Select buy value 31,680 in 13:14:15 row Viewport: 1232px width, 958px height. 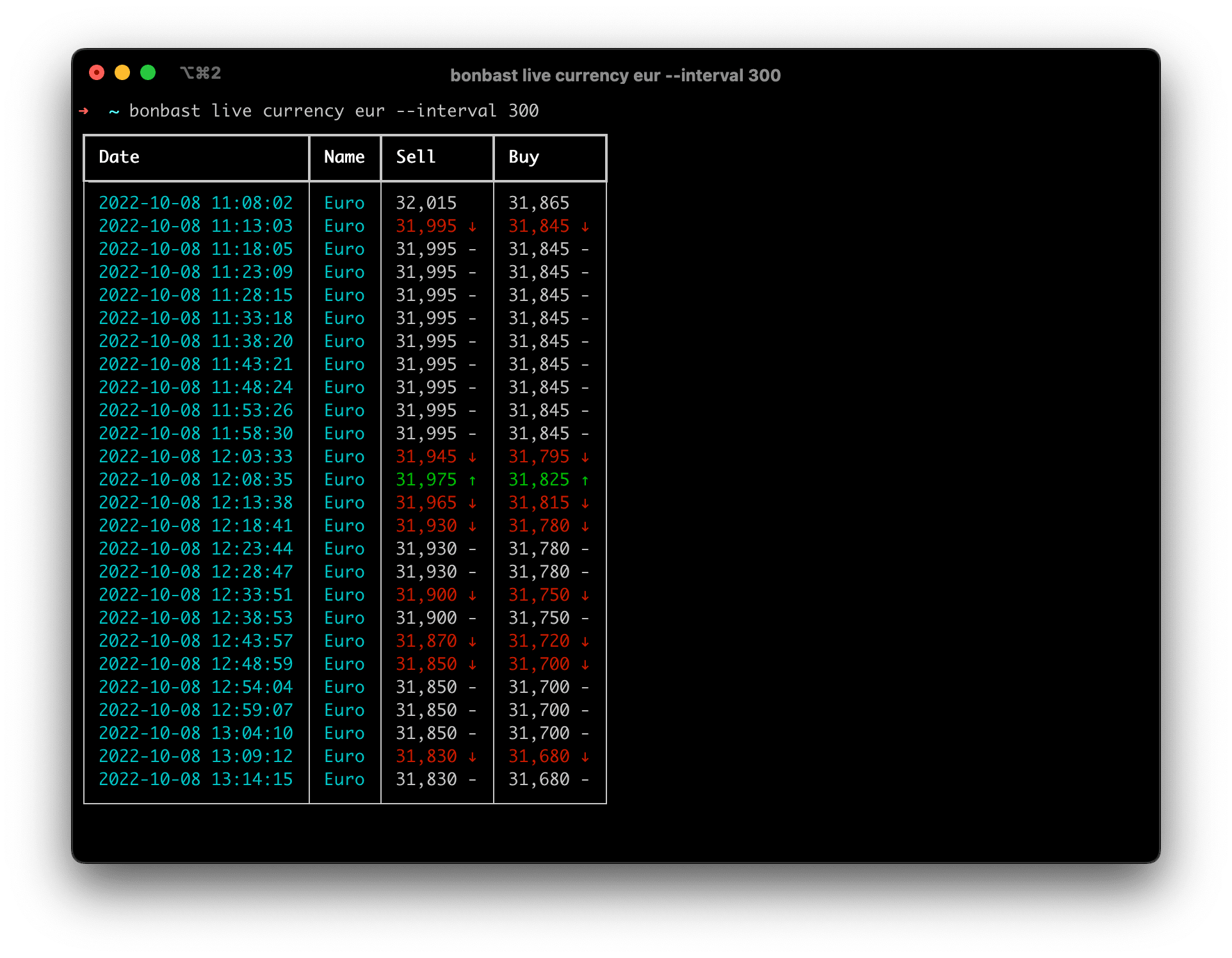(x=539, y=779)
